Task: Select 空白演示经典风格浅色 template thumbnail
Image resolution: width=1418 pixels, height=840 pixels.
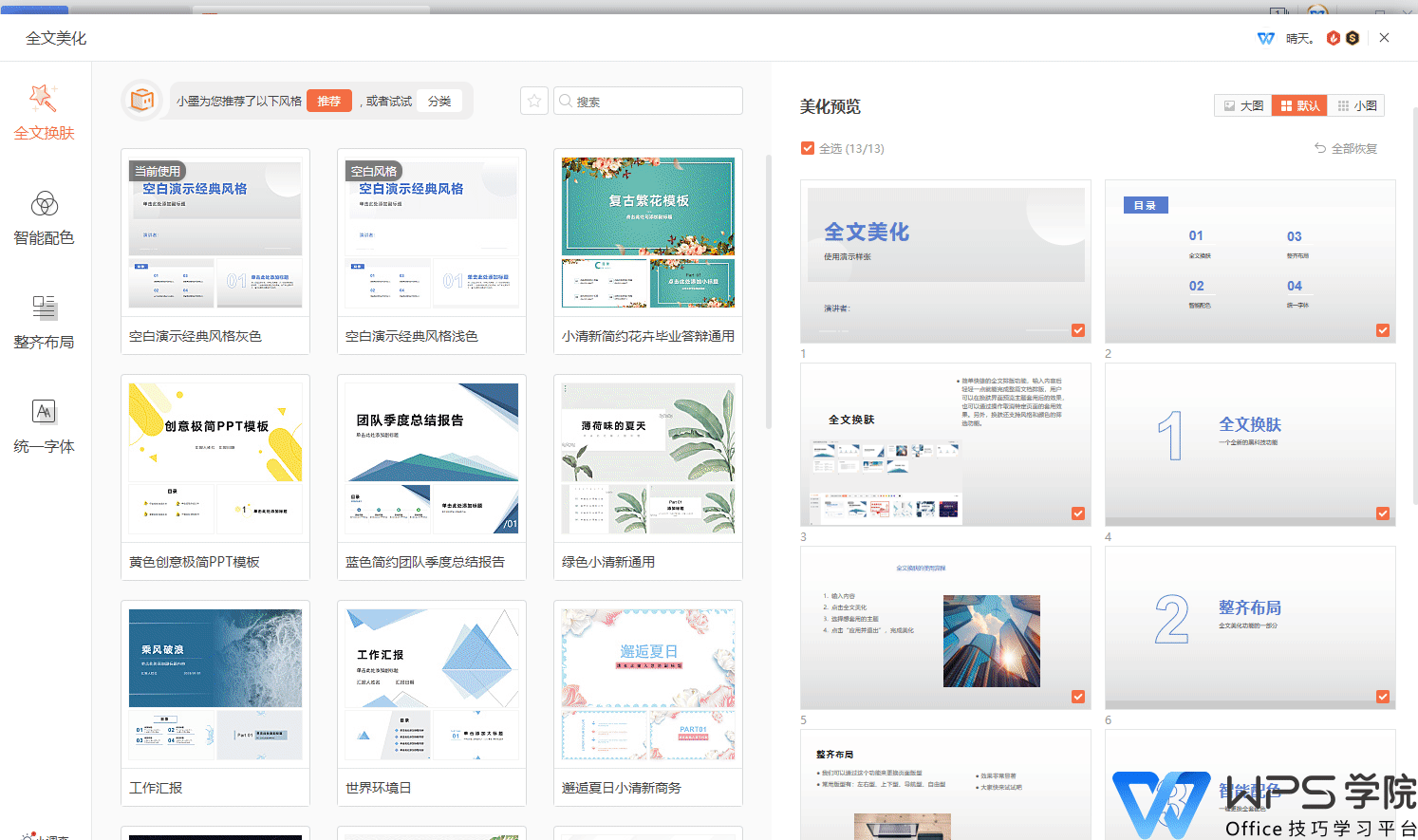Action: (432, 233)
